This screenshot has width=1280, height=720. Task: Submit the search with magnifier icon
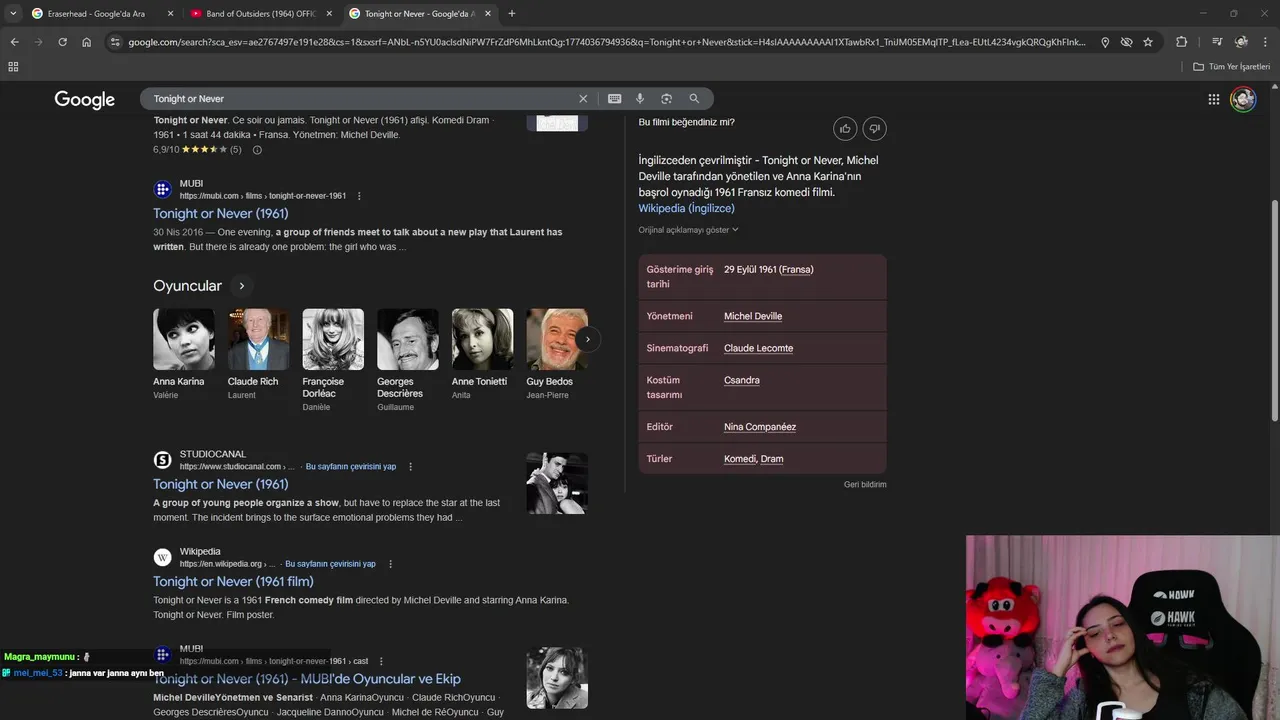694,99
